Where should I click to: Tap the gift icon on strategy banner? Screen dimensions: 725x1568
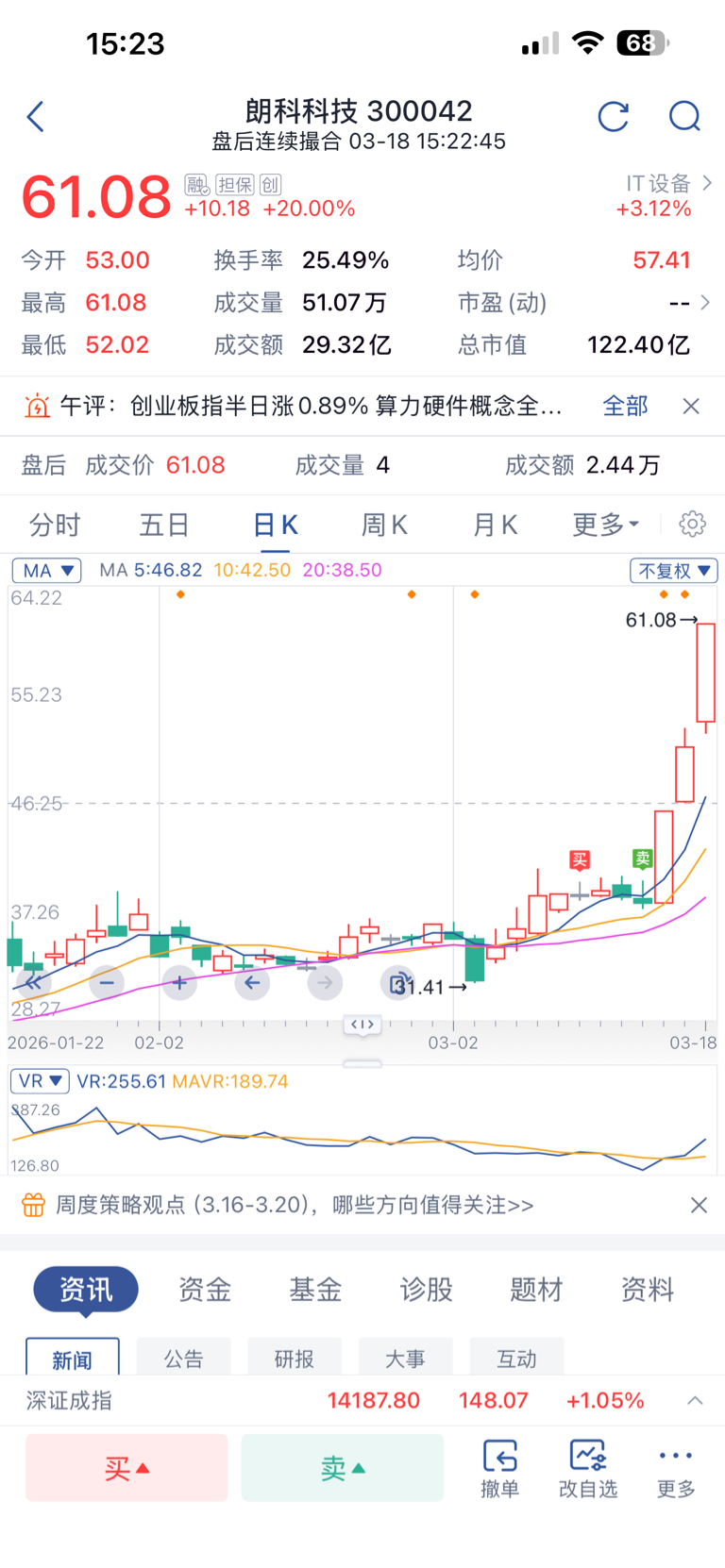[33, 1205]
